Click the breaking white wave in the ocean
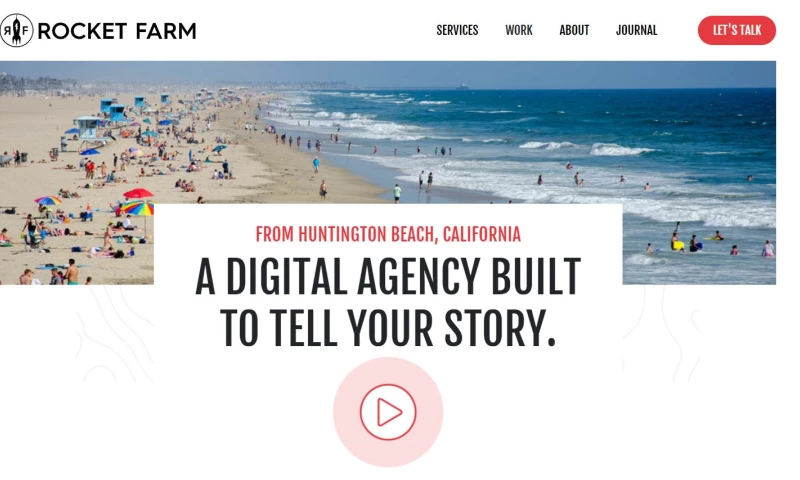 tap(620, 149)
